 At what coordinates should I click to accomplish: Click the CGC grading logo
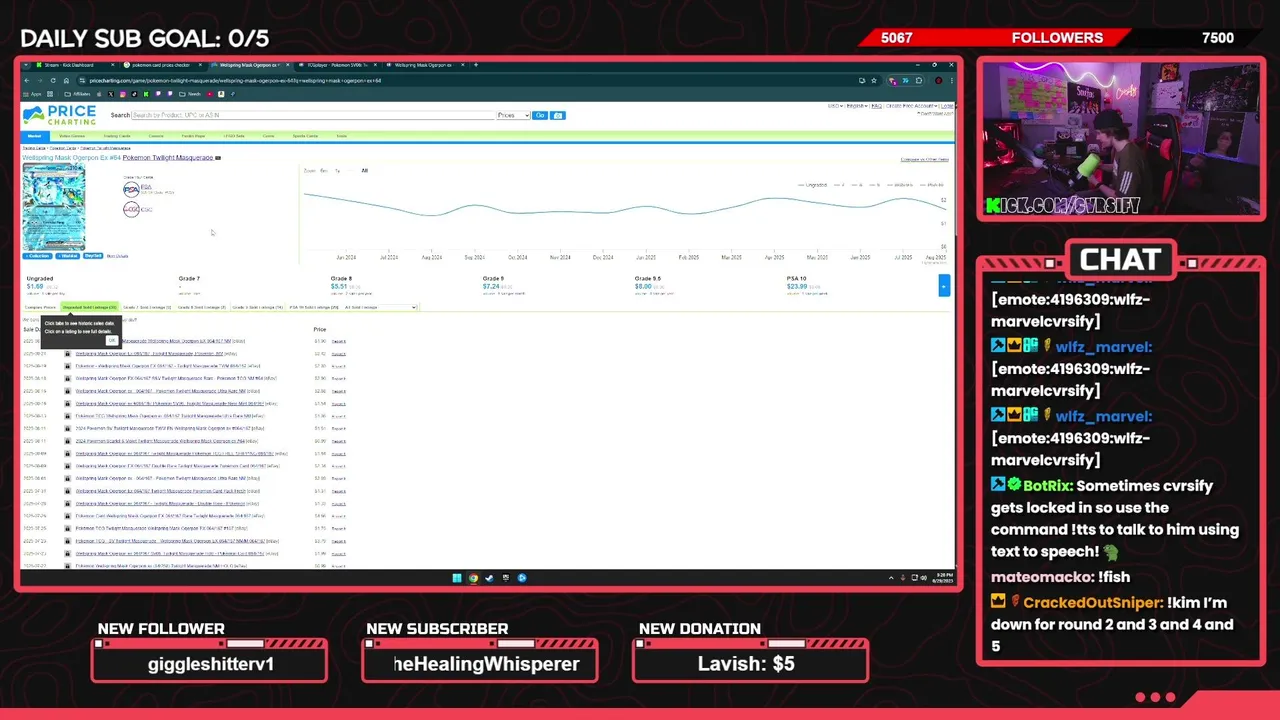click(x=131, y=209)
